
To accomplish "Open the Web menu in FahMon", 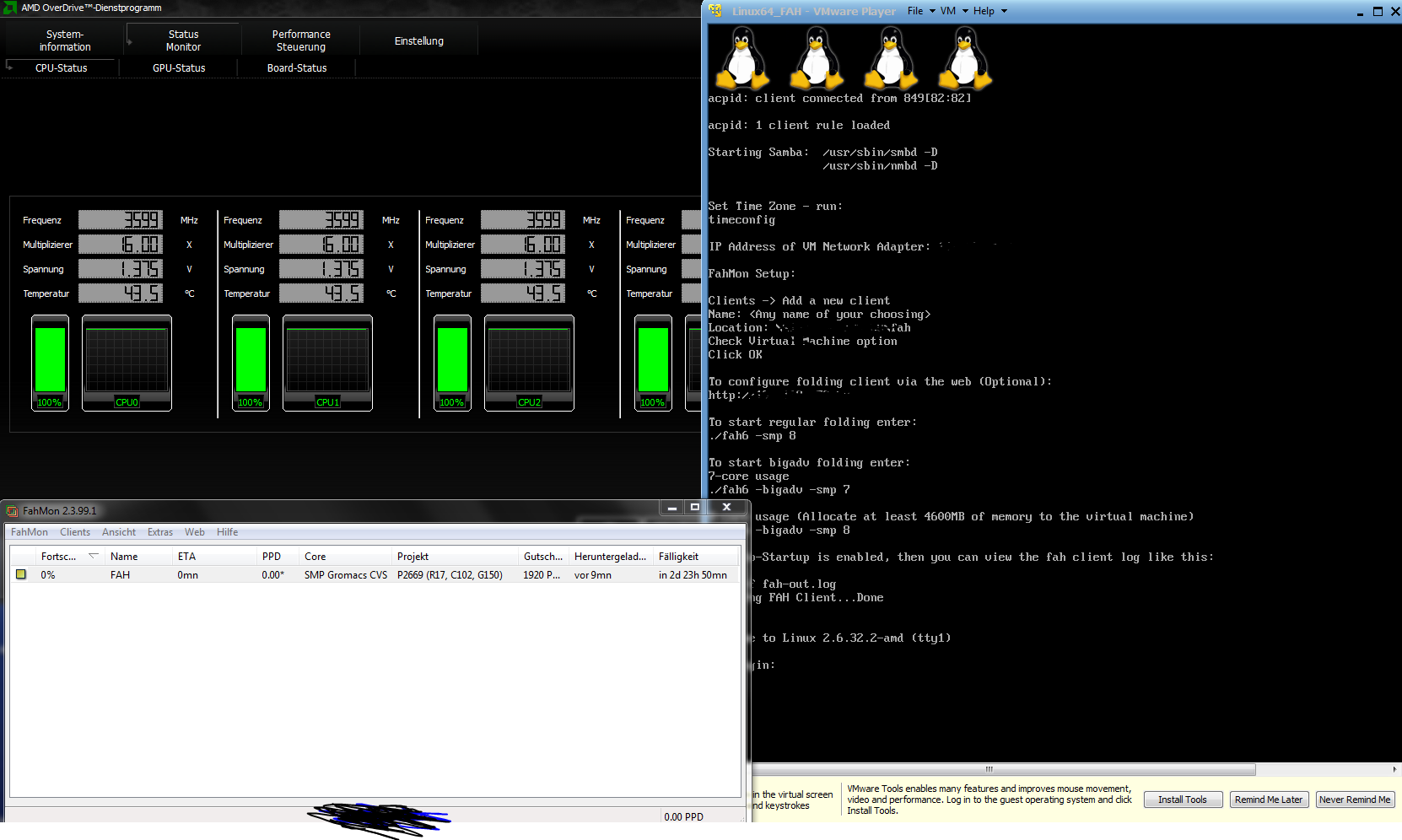I will pos(195,532).
